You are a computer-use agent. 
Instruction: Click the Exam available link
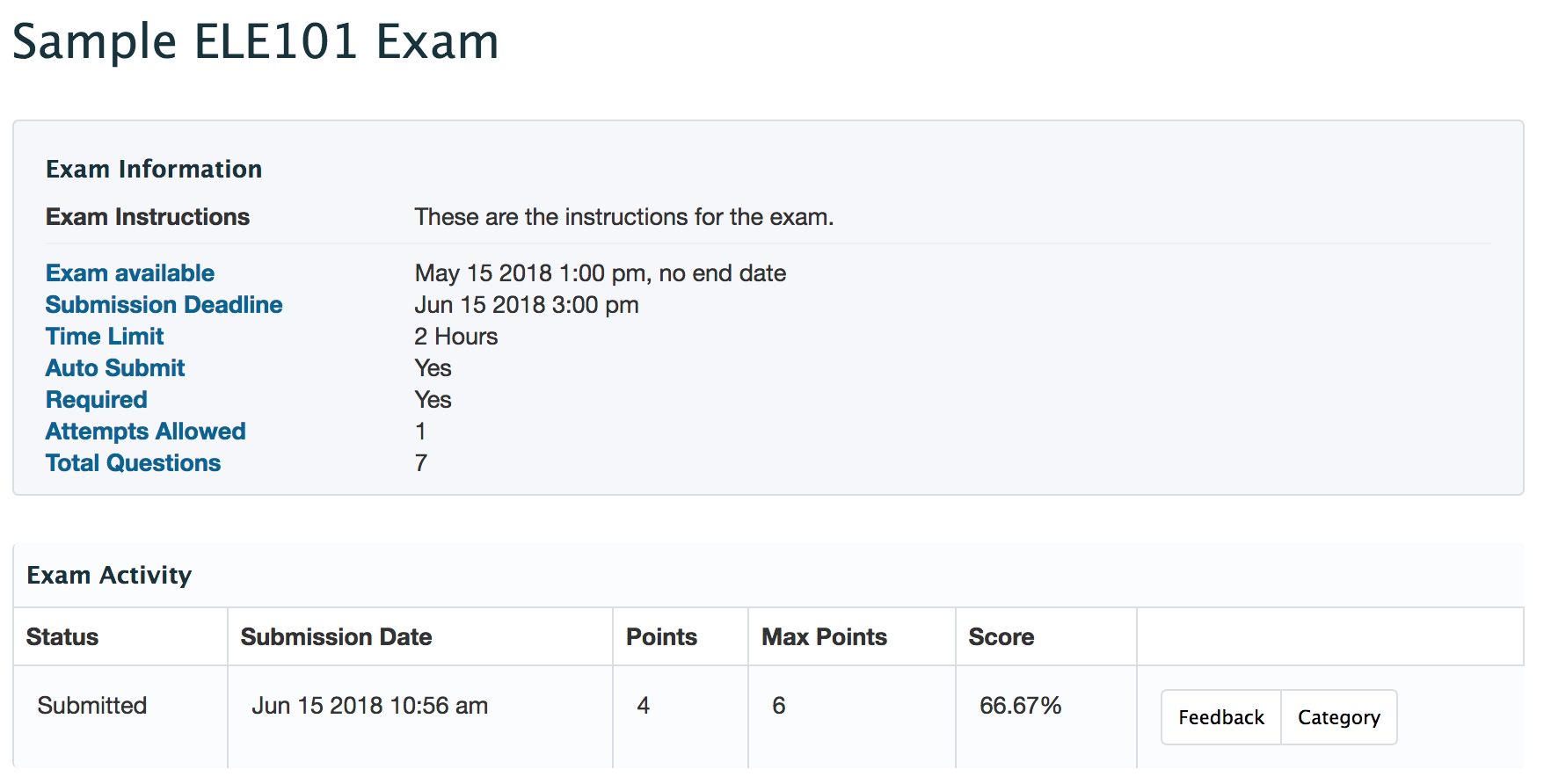[130, 273]
